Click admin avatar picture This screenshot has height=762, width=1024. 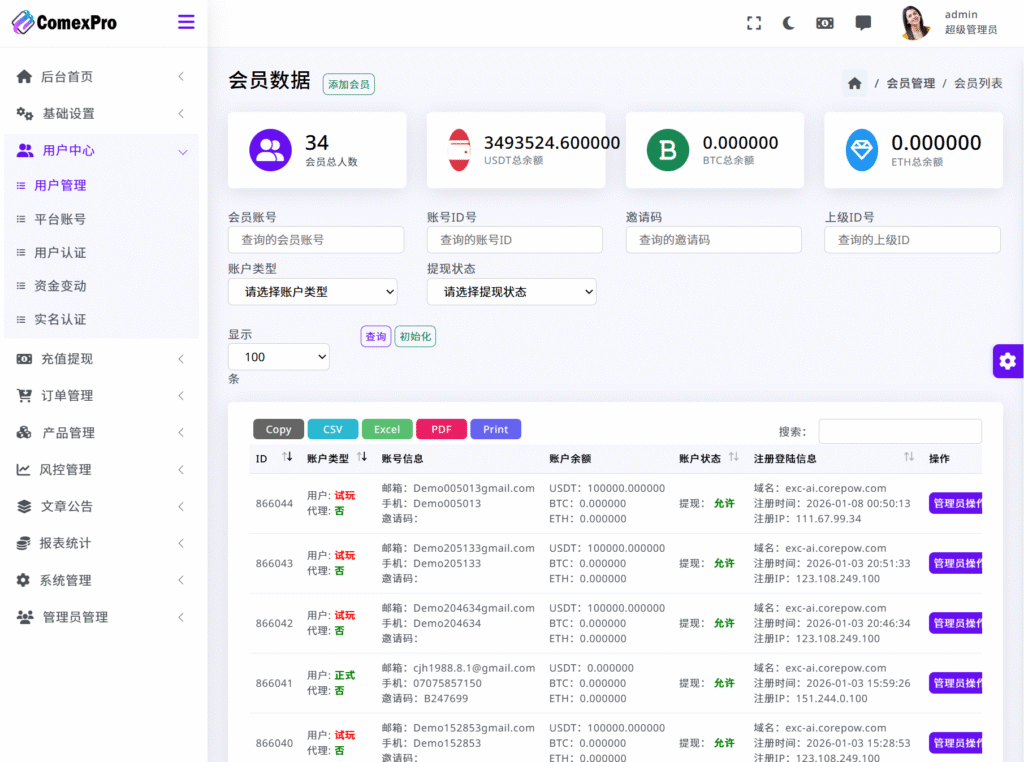pos(914,23)
